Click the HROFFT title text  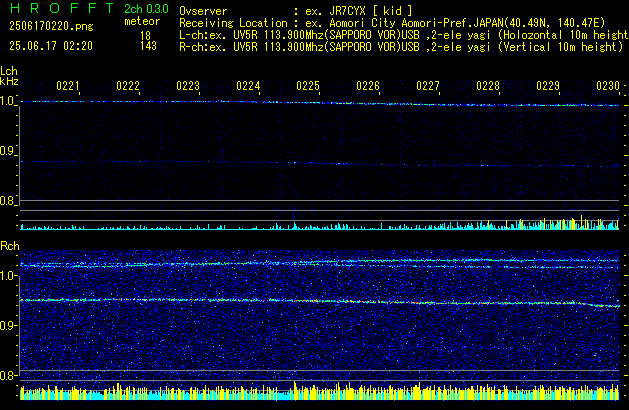(x=62, y=8)
